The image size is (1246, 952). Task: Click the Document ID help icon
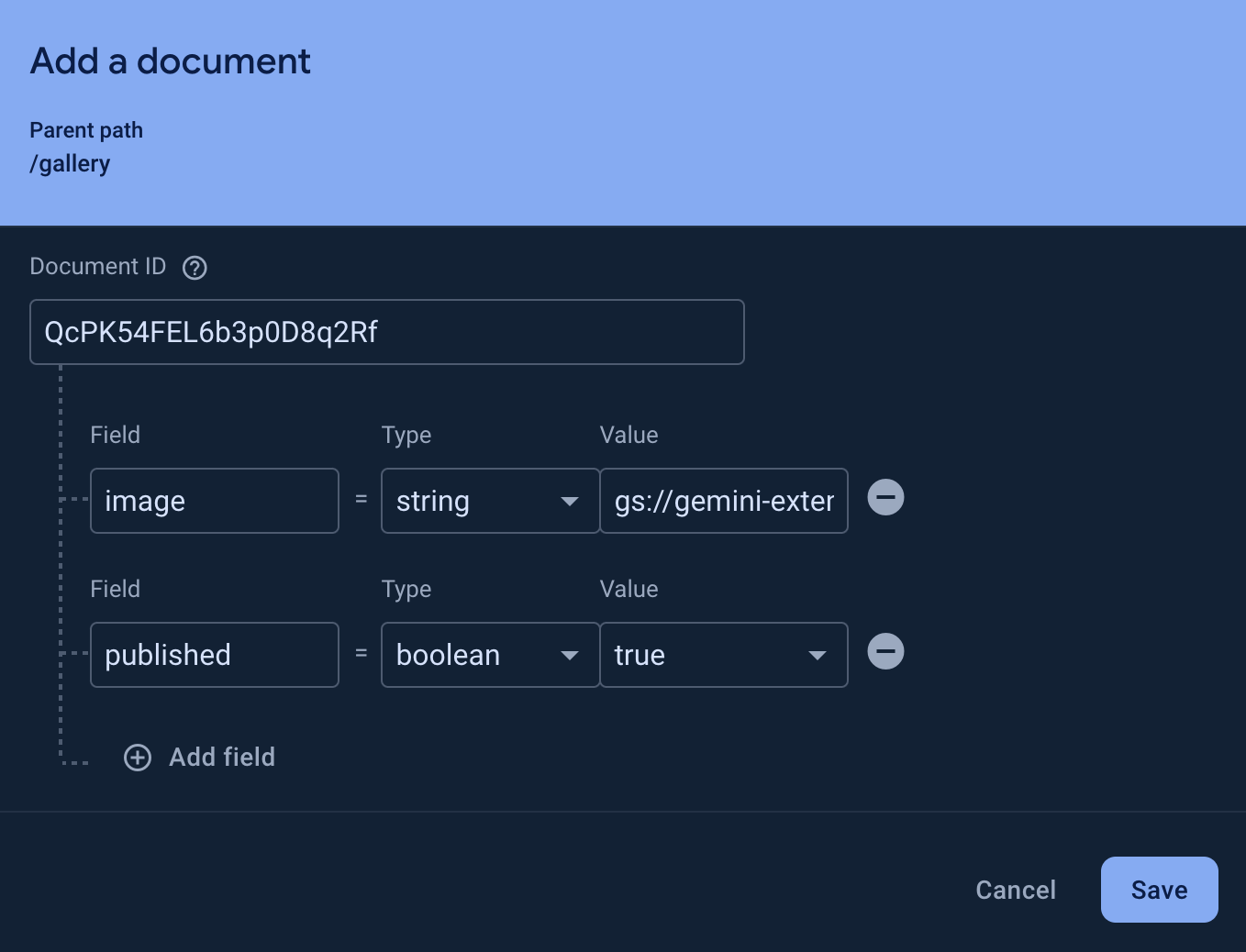coord(195,268)
